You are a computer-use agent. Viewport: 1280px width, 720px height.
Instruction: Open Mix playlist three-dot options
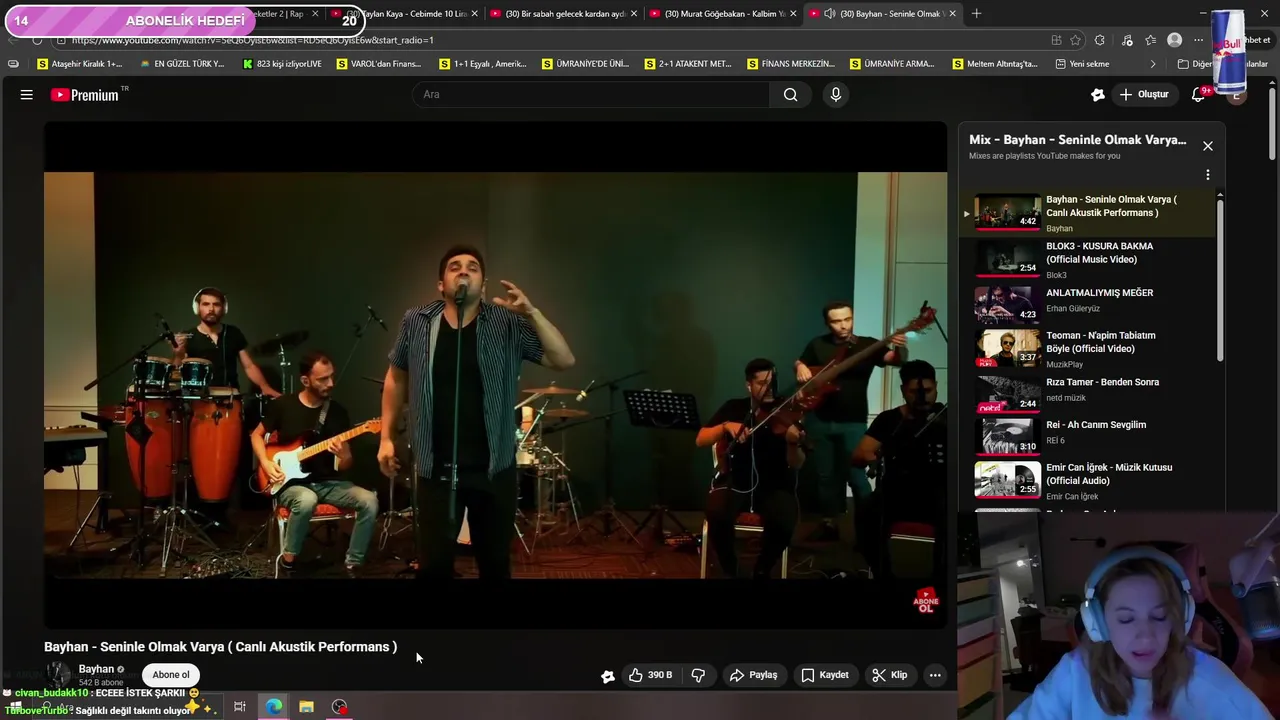click(x=1208, y=175)
